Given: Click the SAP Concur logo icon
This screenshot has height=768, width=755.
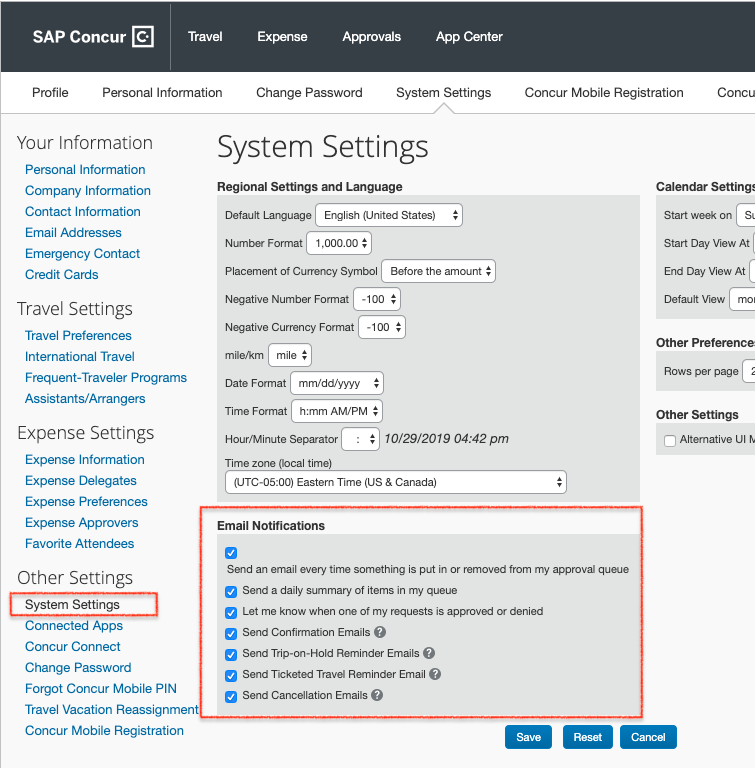Looking at the screenshot, I should [x=143, y=37].
